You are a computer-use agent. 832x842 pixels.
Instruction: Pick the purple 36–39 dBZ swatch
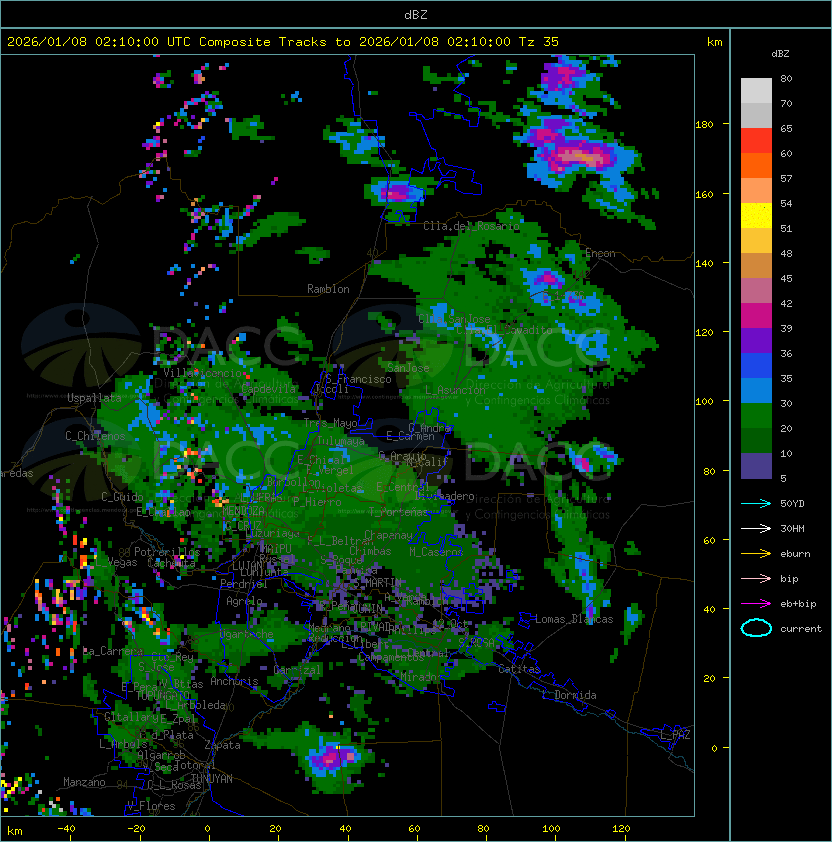[x=756, y=340]
